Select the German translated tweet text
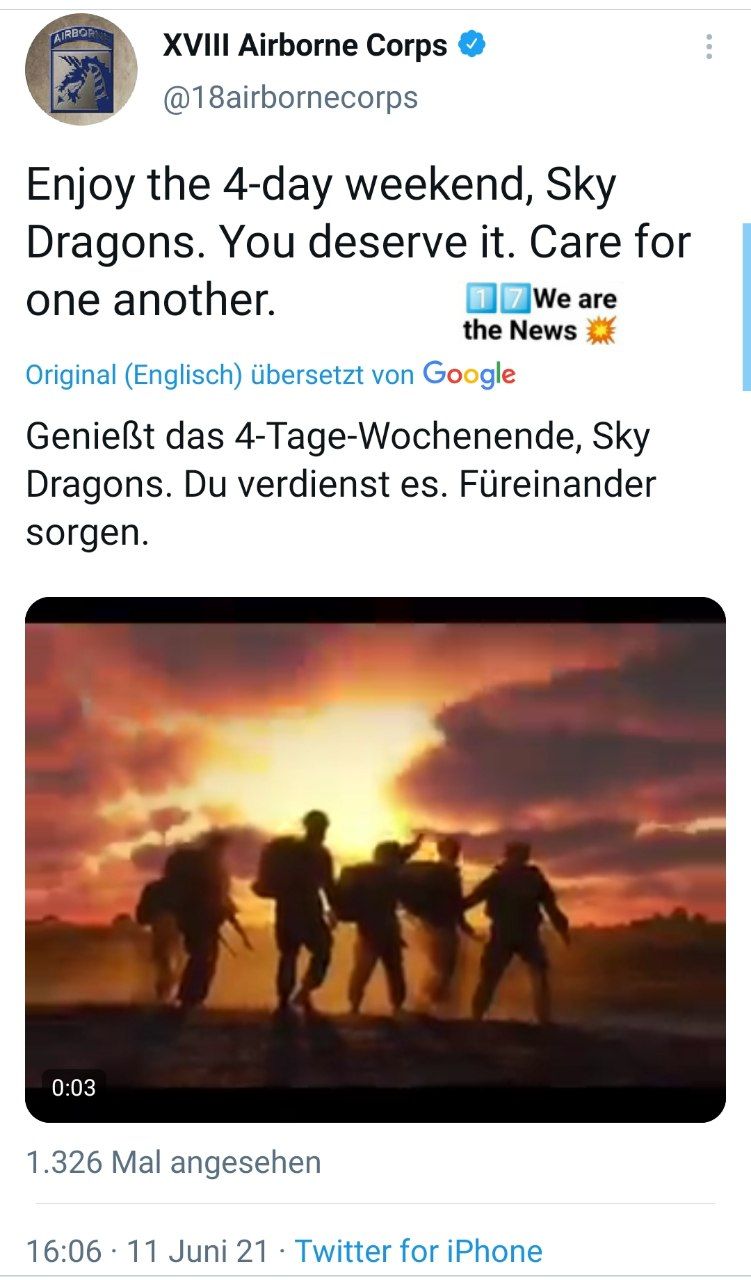Image resolution: width=751 pixels, height=1280 pixels. [x=340, y=484]
